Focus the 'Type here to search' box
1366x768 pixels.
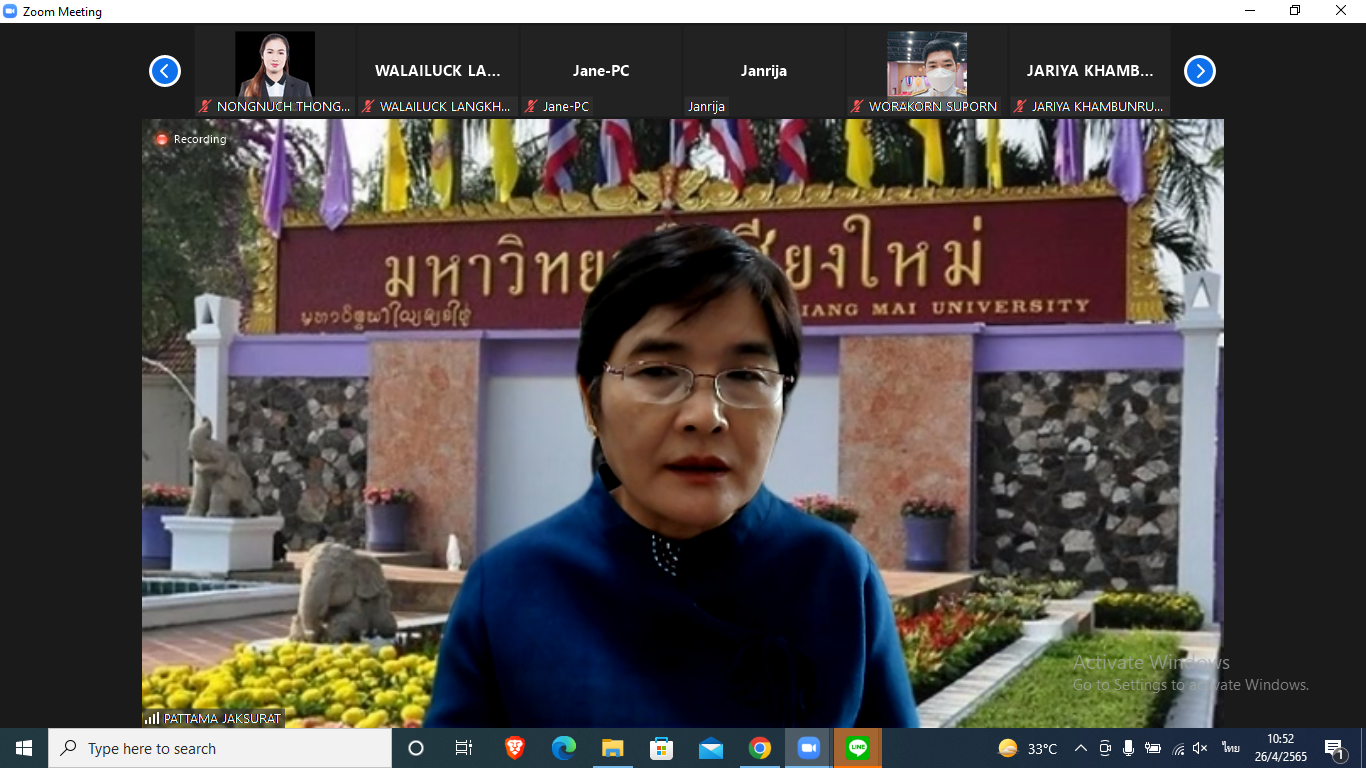(x=220, y=748)
